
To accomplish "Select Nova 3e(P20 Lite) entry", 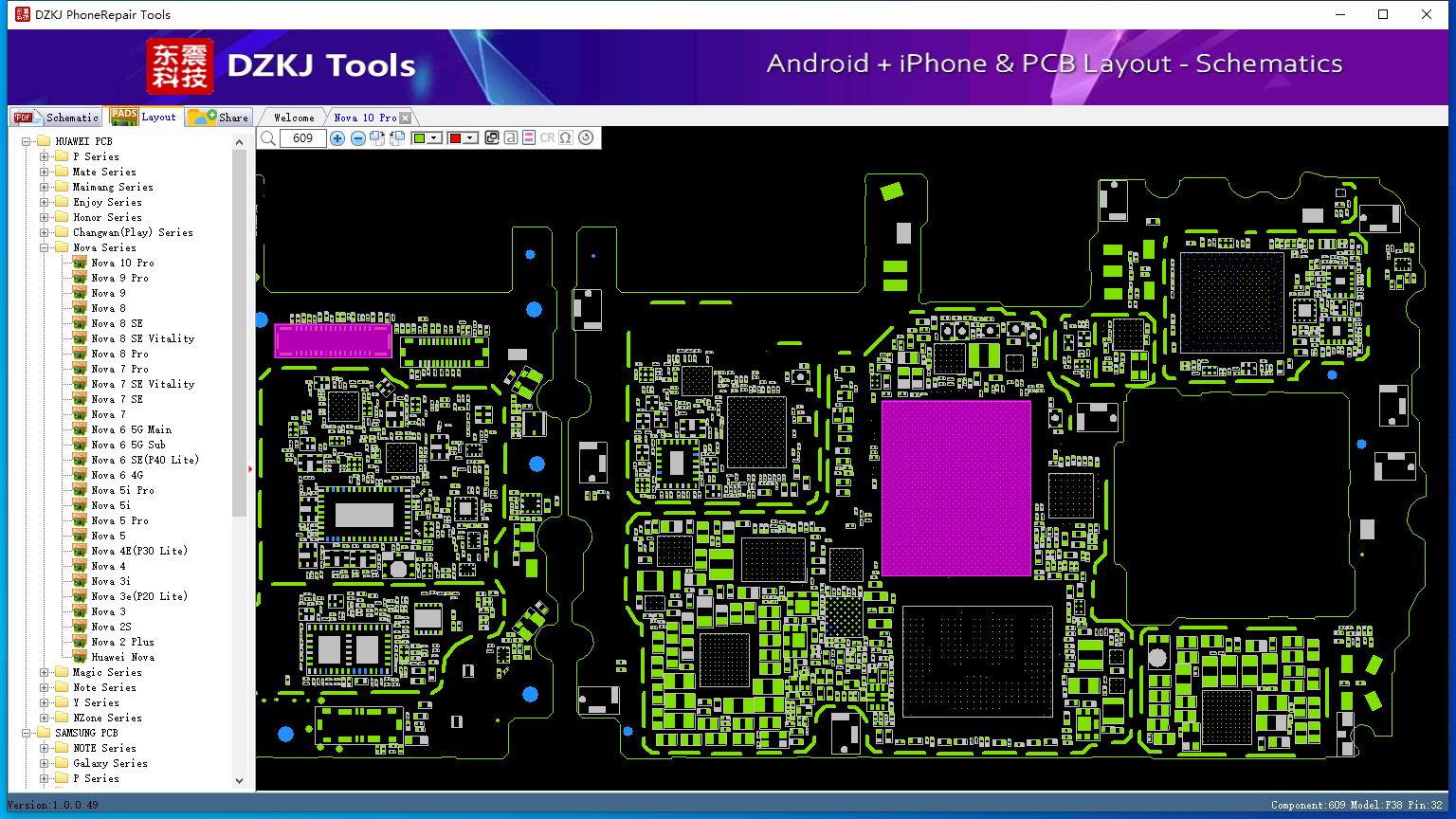I will point(138,596).
